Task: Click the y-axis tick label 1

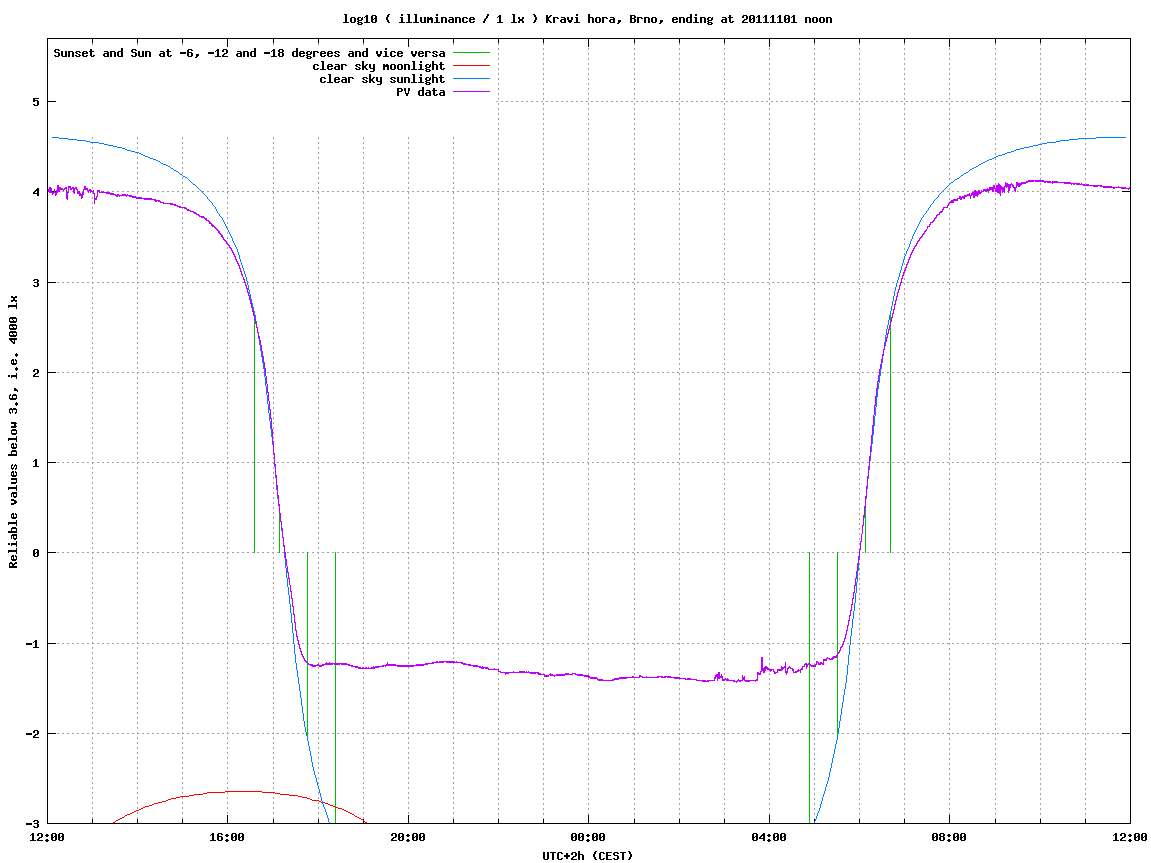Action: 35,463
